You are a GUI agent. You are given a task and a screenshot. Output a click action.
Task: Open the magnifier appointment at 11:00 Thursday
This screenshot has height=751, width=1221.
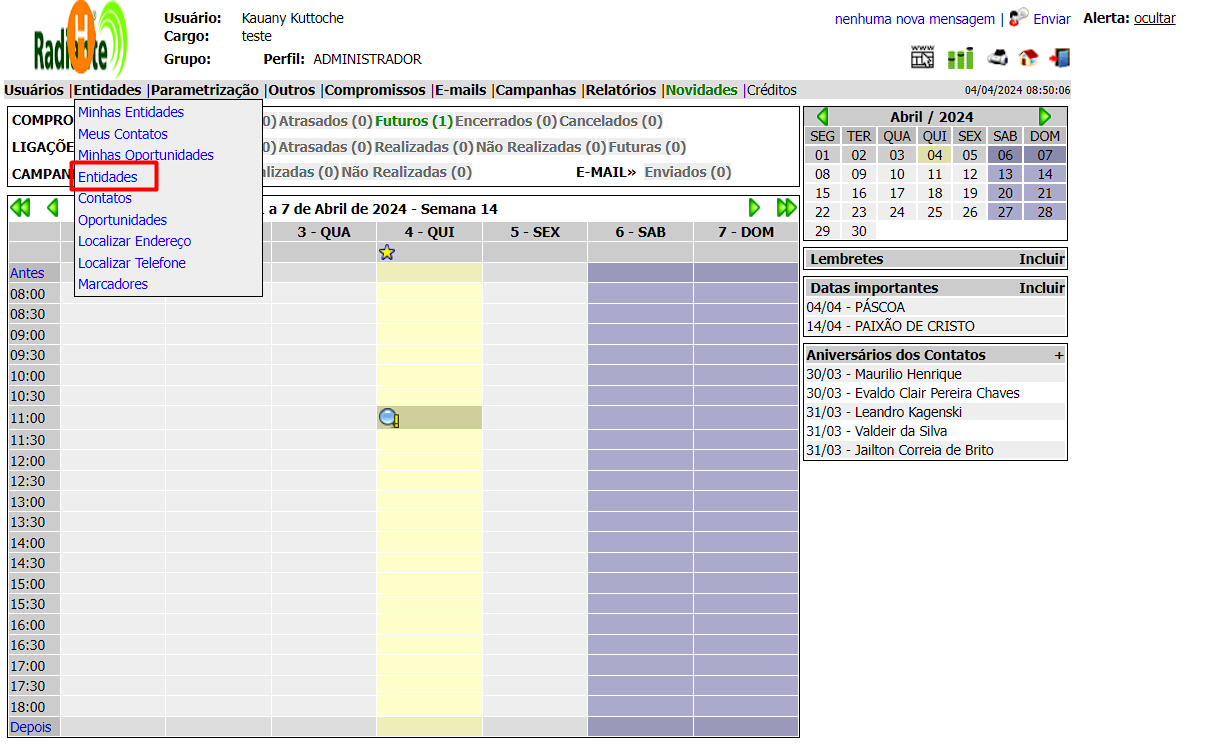point(389,418)
